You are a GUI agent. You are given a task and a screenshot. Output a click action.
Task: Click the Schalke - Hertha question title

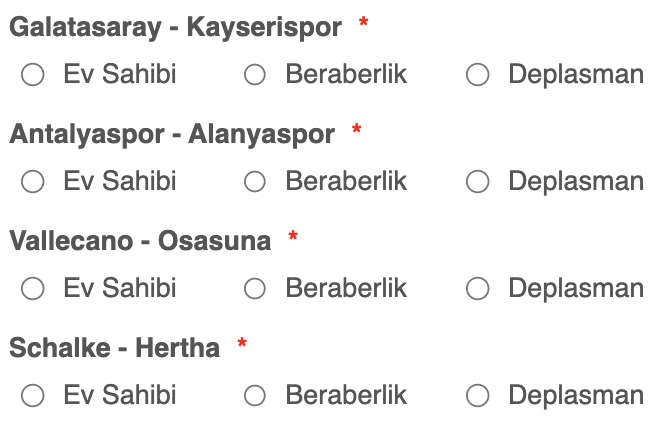tap(114, 348)
